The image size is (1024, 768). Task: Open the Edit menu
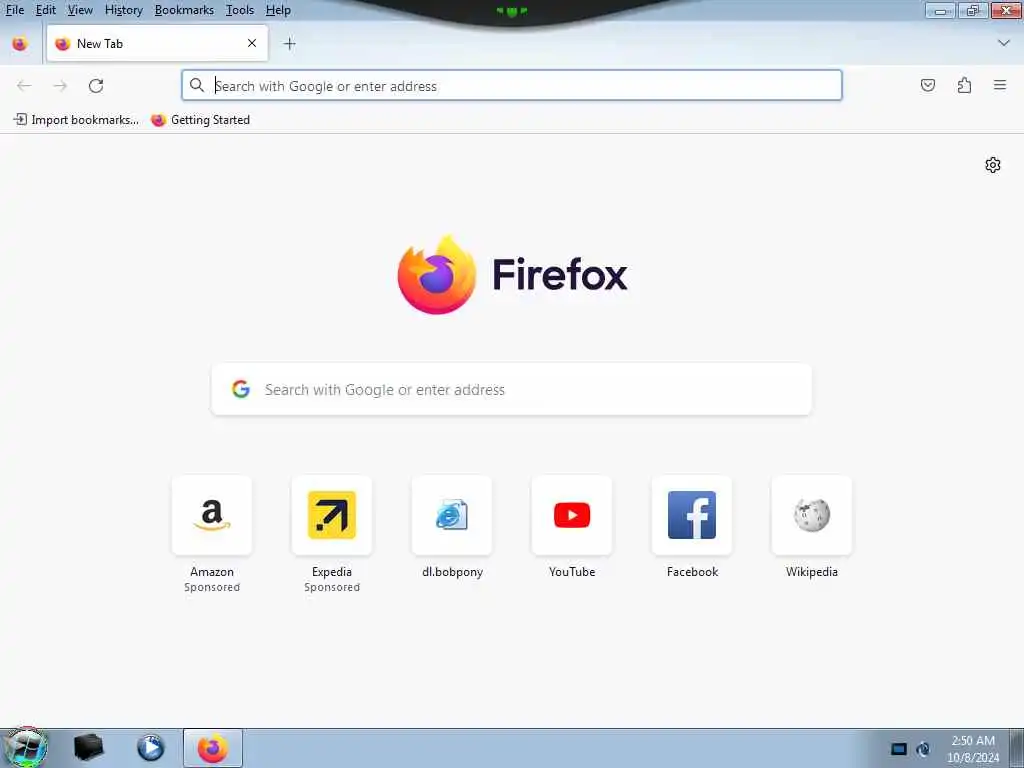pyautogui.click(x=46, y=10)
